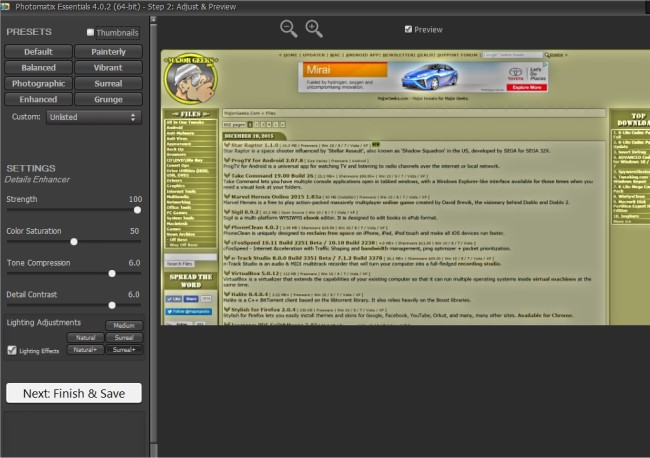Viewport: 650px width, 458px height.
Task: Click the left panel vertical scrollbar
Action: [153, 232]
